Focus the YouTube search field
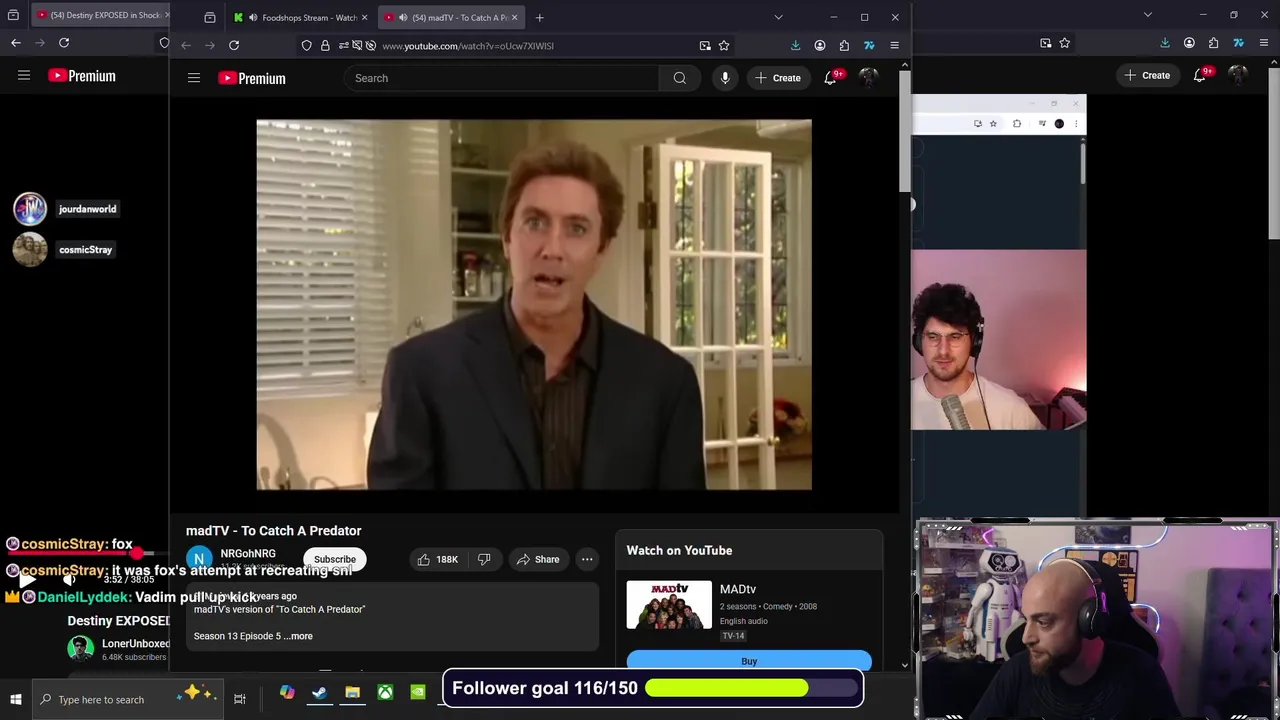The height and width of the screenshot is (720, 1280). click(501, 78)
